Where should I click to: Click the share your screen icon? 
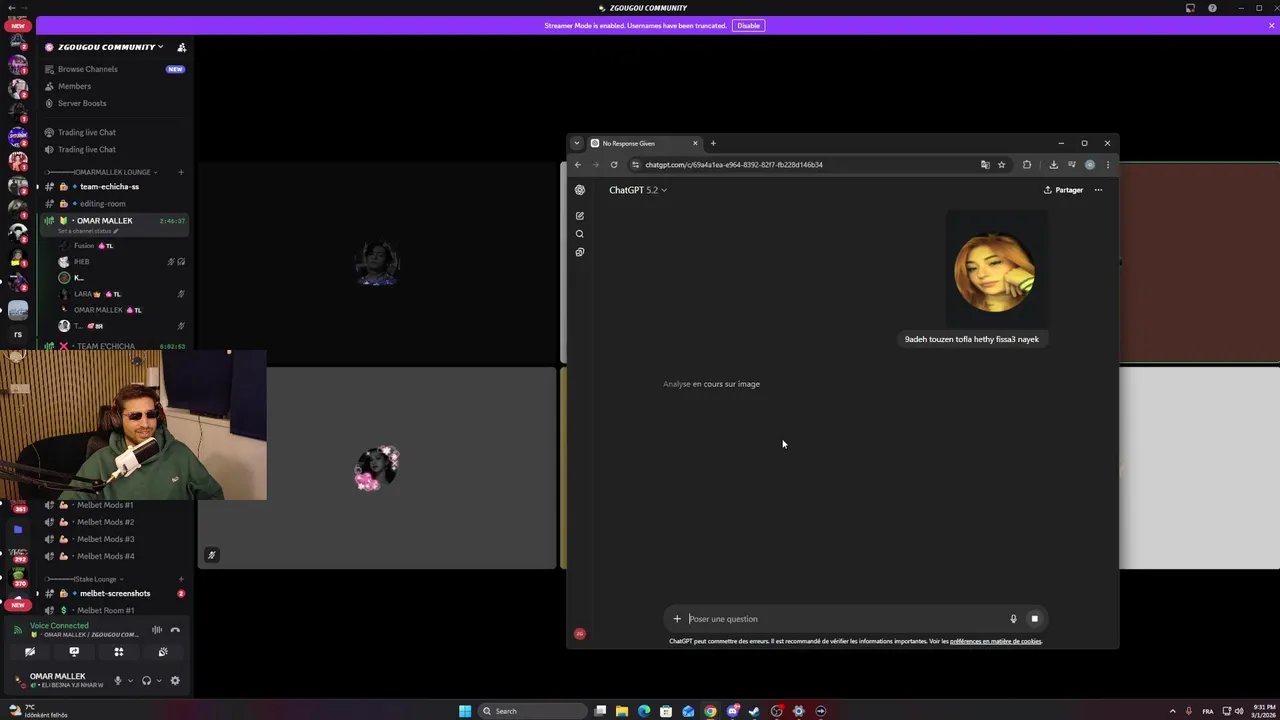point(74,652)
